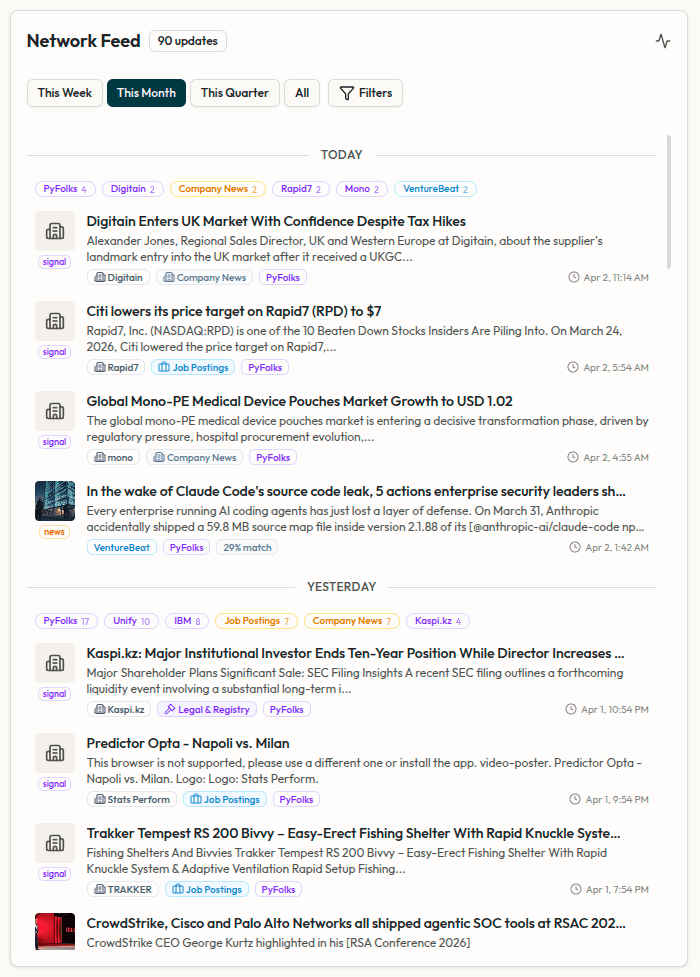
Task: Click Company News tag under Digitain item
Action: [204, 278]
